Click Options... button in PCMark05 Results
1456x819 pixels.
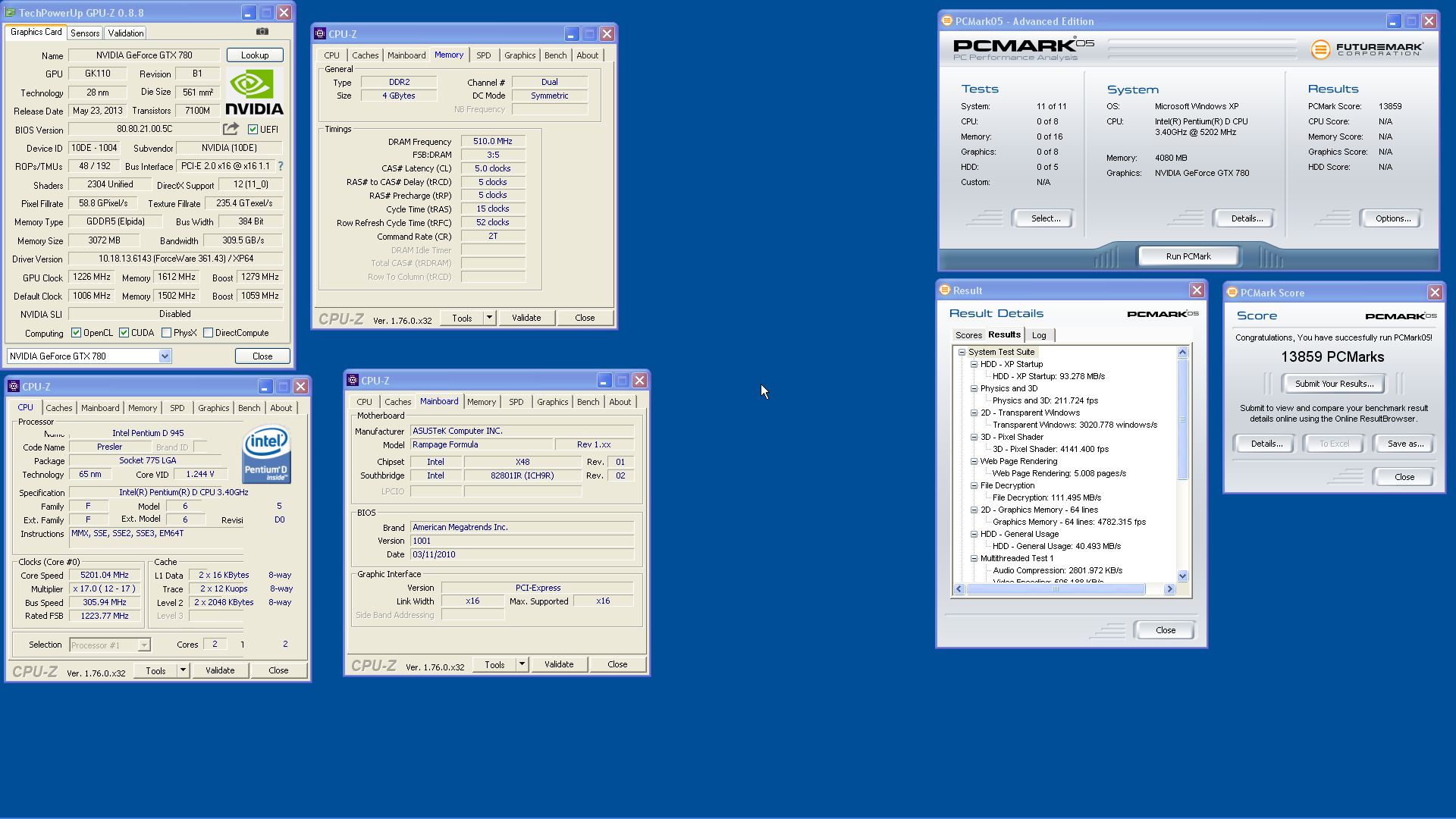(x=1393, y=218)
